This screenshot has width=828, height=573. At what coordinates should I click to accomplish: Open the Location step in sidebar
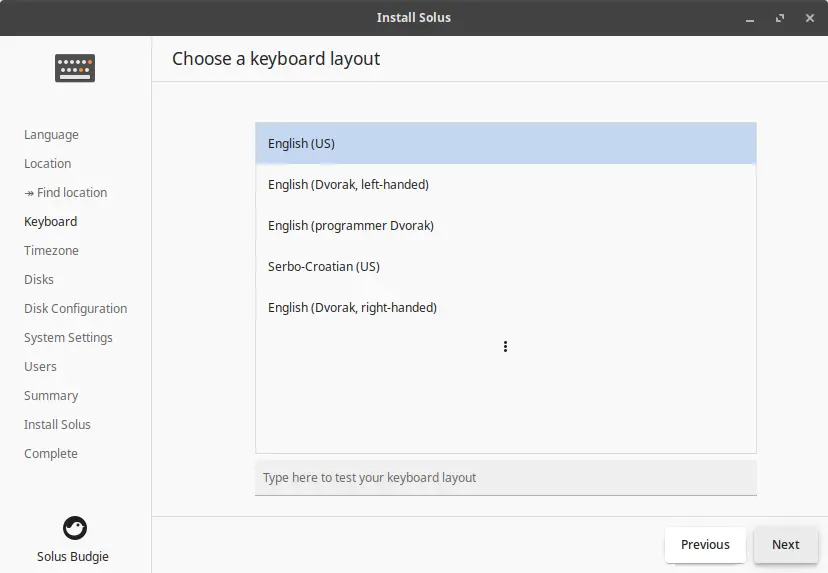48,164
